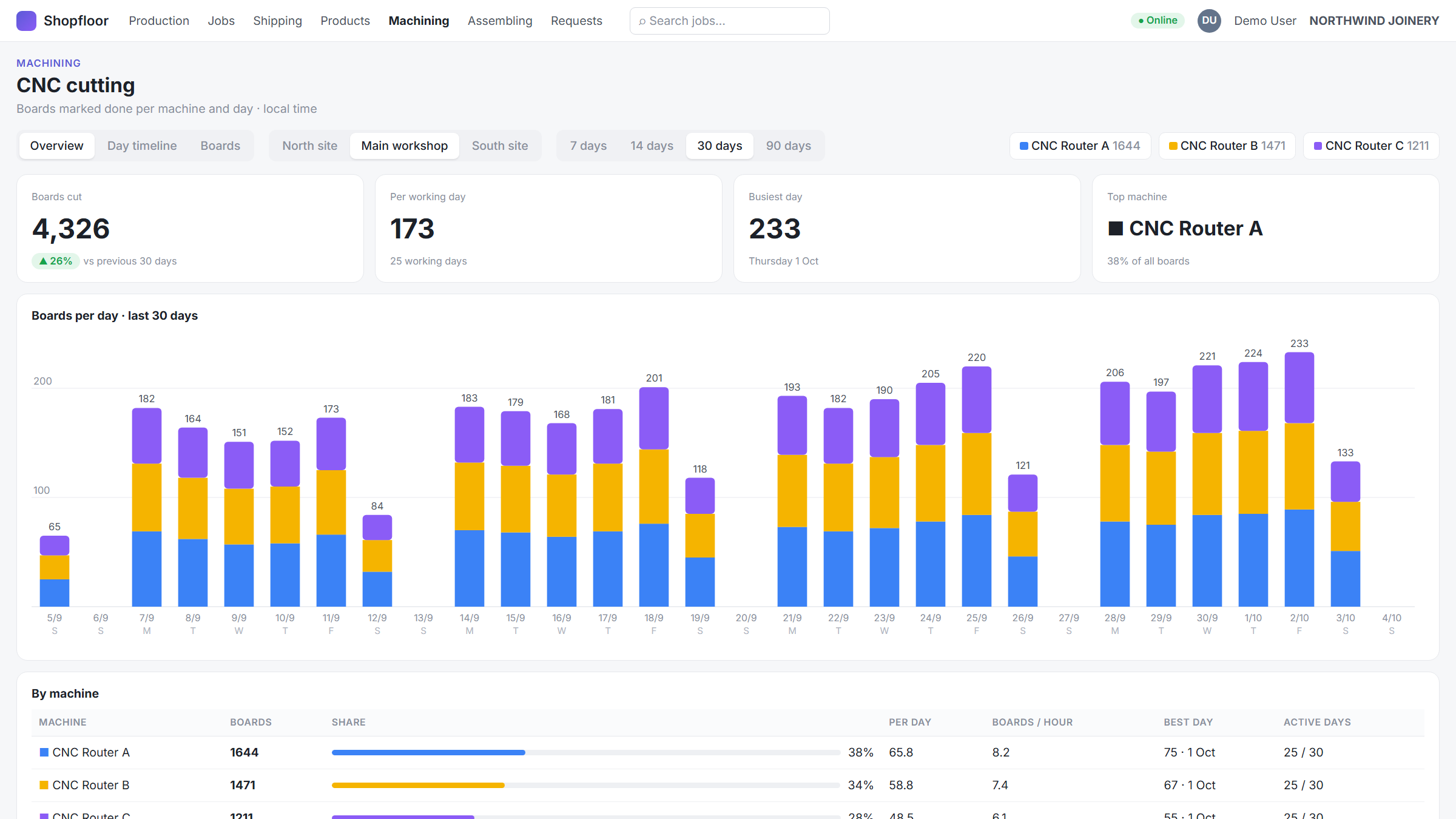Toggle the CNC Router C legend chip
Viewport: 1456px width, 819px height.
(x=1371, y=146)
